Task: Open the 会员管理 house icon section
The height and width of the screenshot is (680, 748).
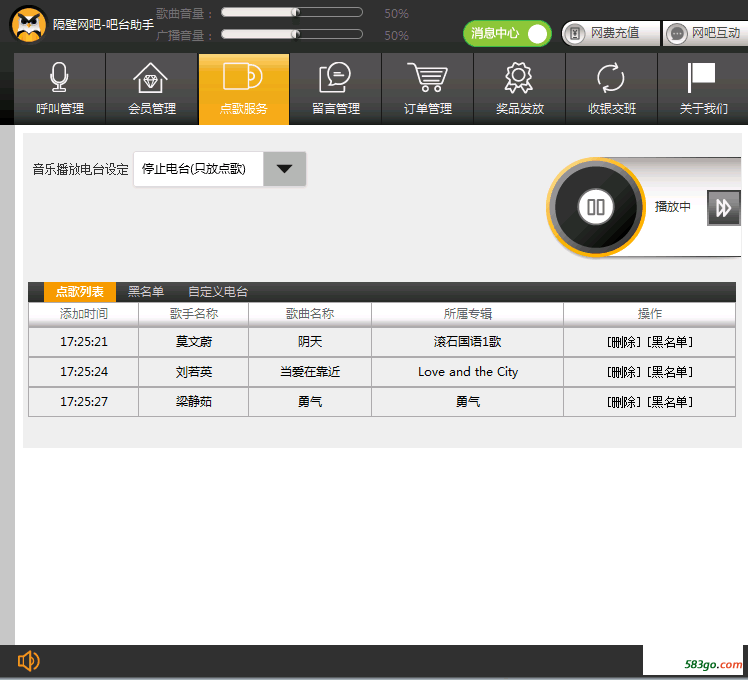Action: (x=152, y=89)
